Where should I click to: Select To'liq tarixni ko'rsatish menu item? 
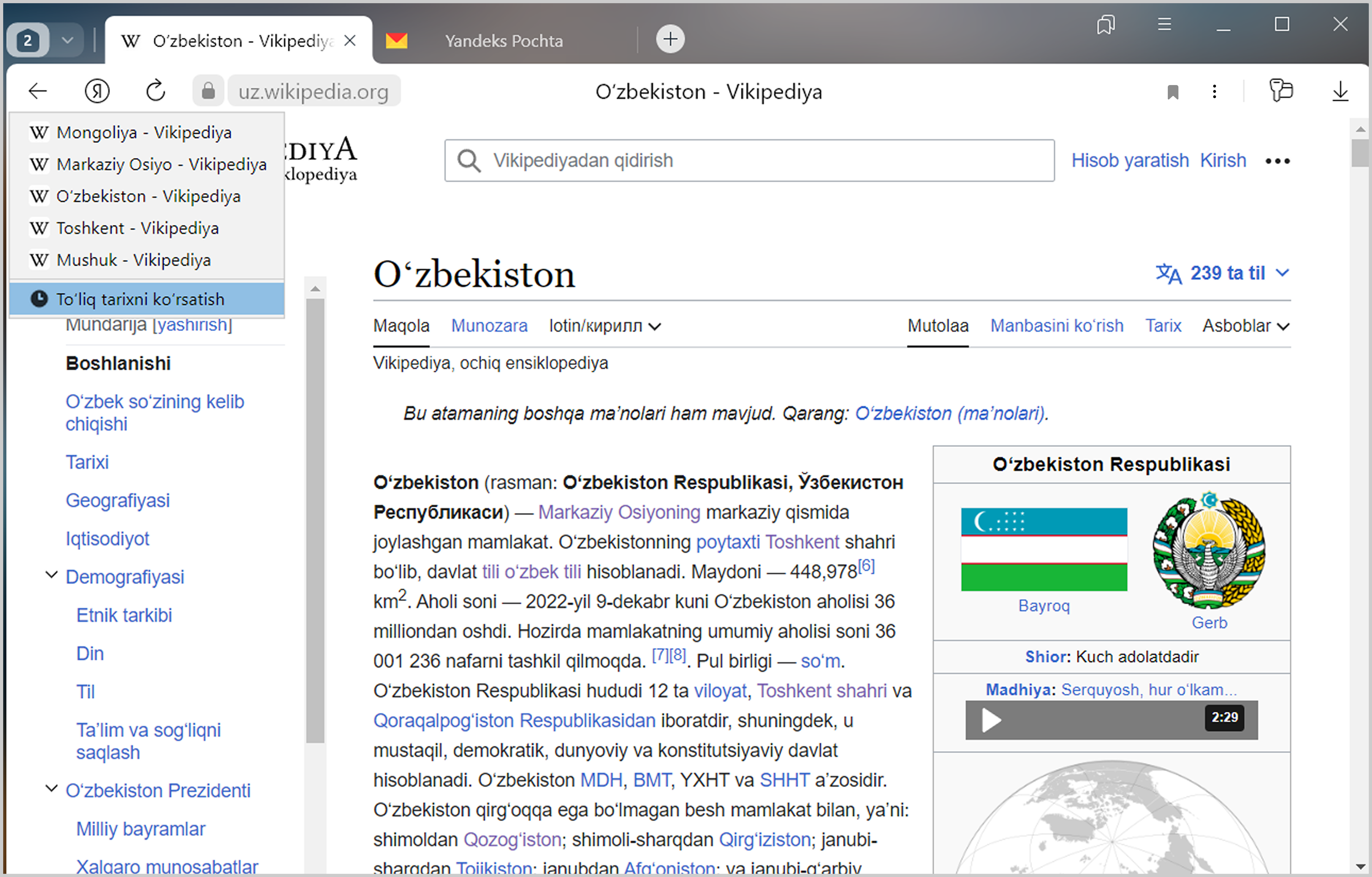pos(140,299)
